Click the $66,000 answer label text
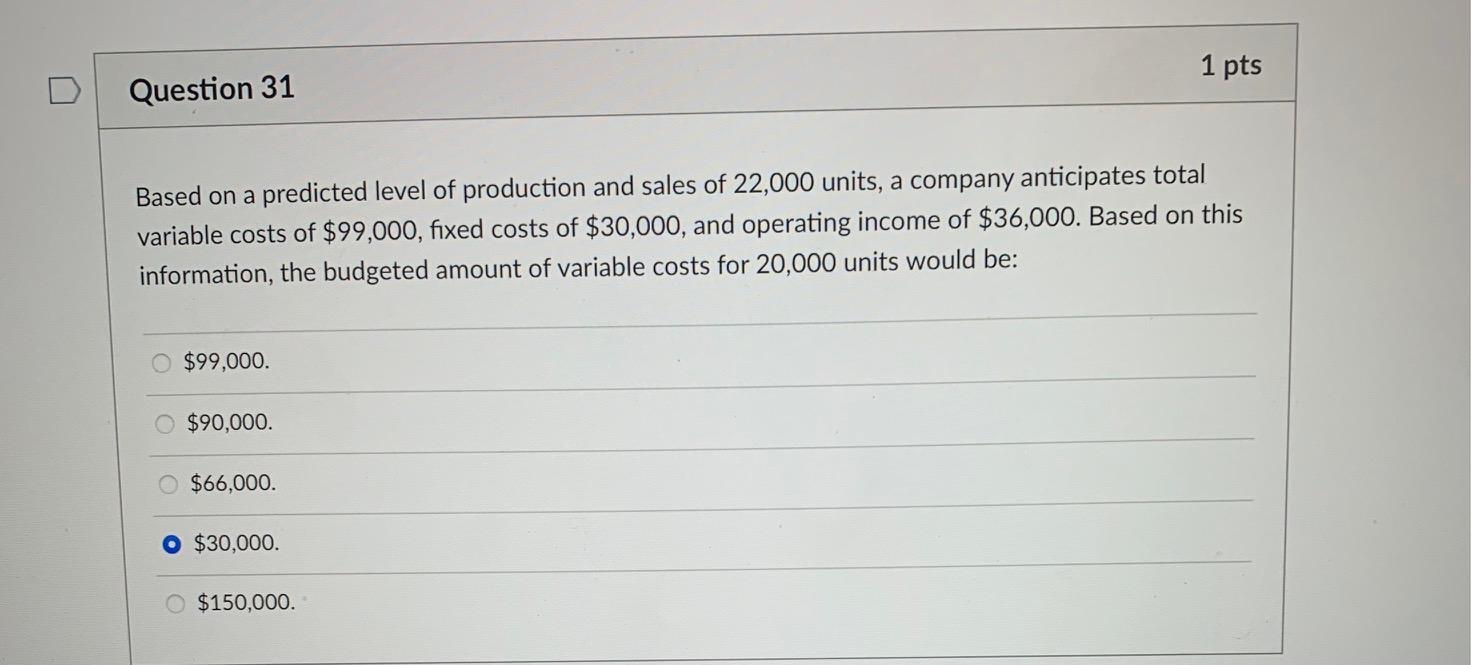The width and height of the screenshot is (1471, 665). coord(231,483)
